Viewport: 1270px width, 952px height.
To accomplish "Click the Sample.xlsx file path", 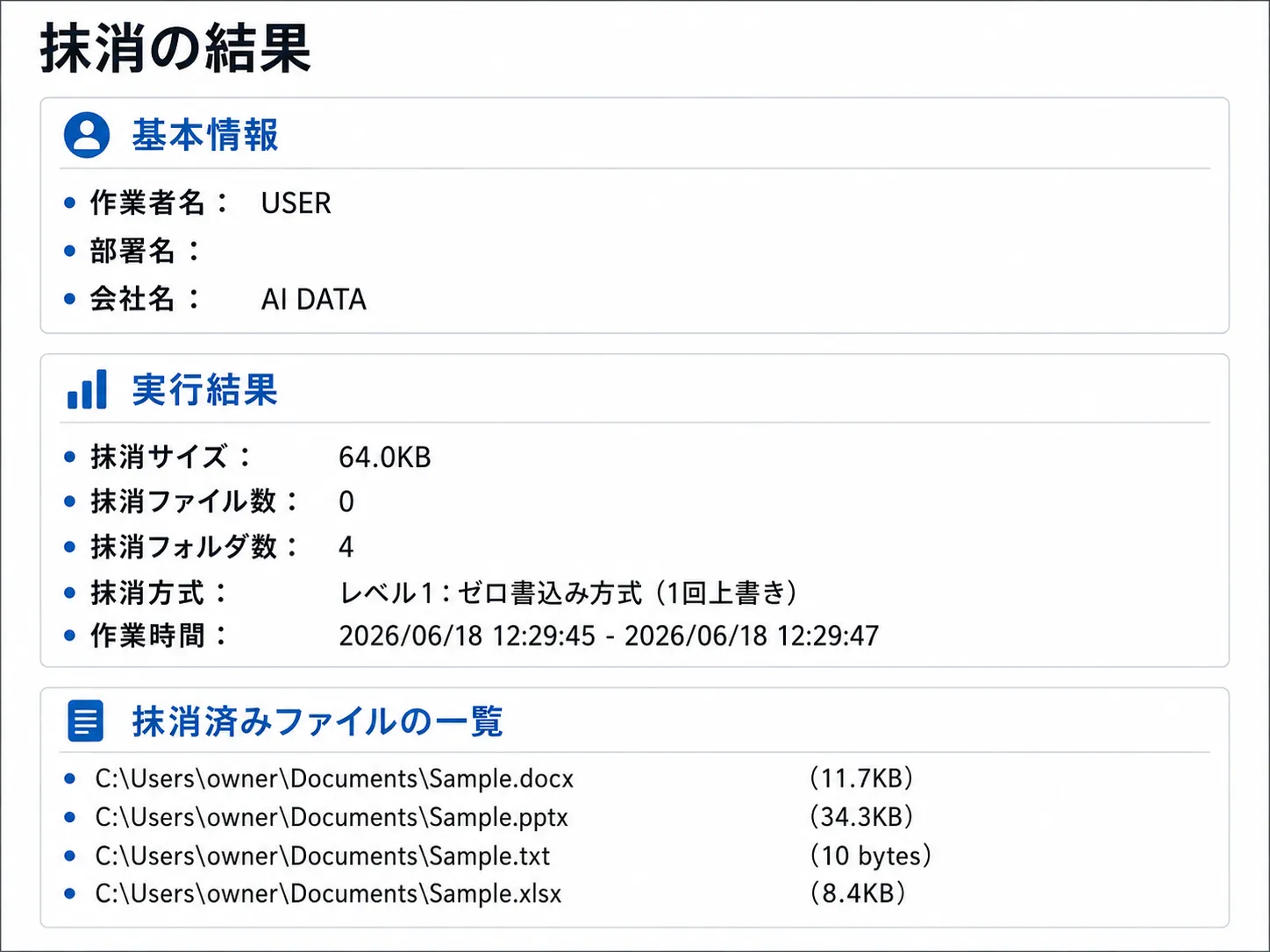I will pos(328,893).
